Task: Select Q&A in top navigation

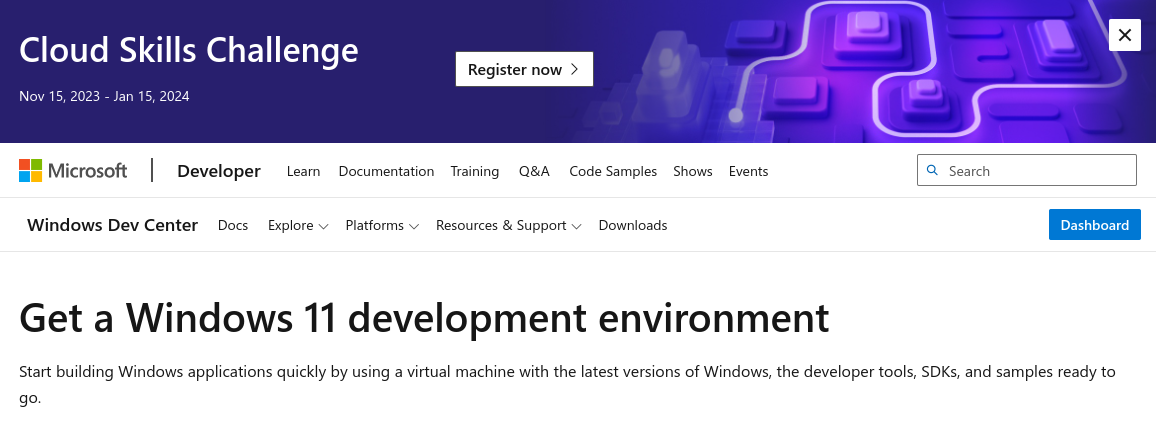Action: pyautogui.click(x=535, y=171)
